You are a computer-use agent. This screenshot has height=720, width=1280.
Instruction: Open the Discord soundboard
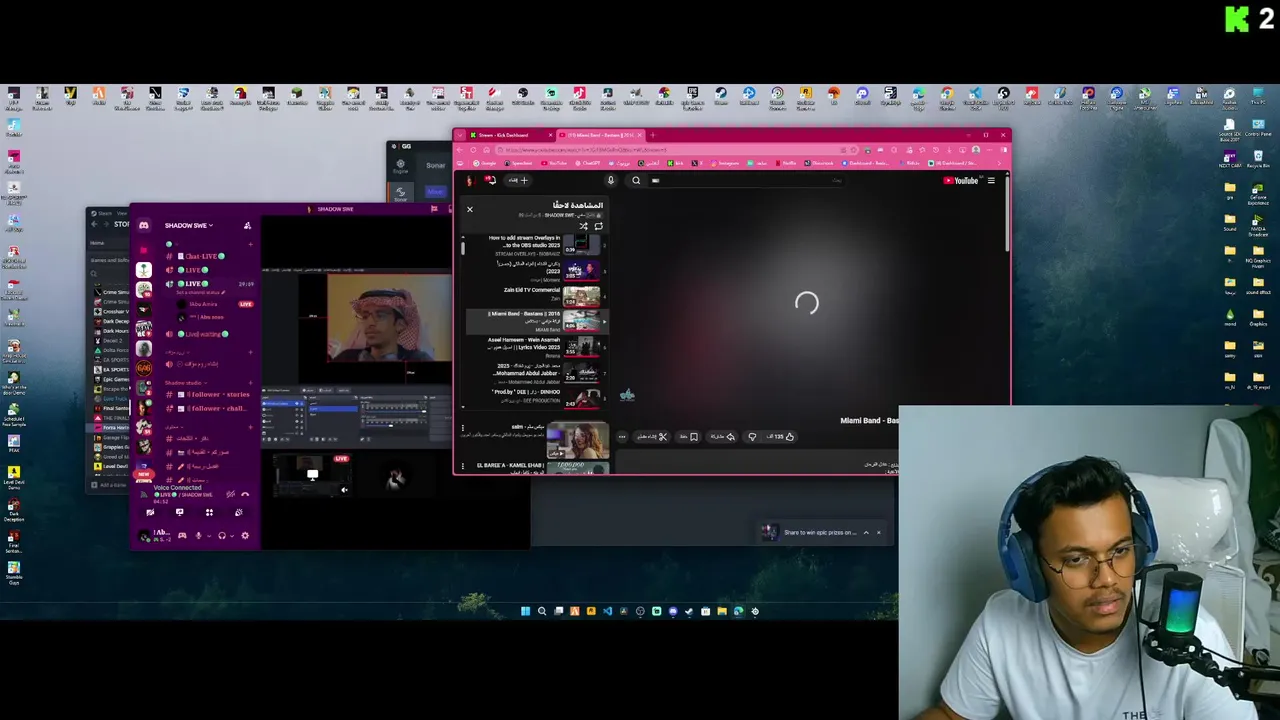(238, 512)
